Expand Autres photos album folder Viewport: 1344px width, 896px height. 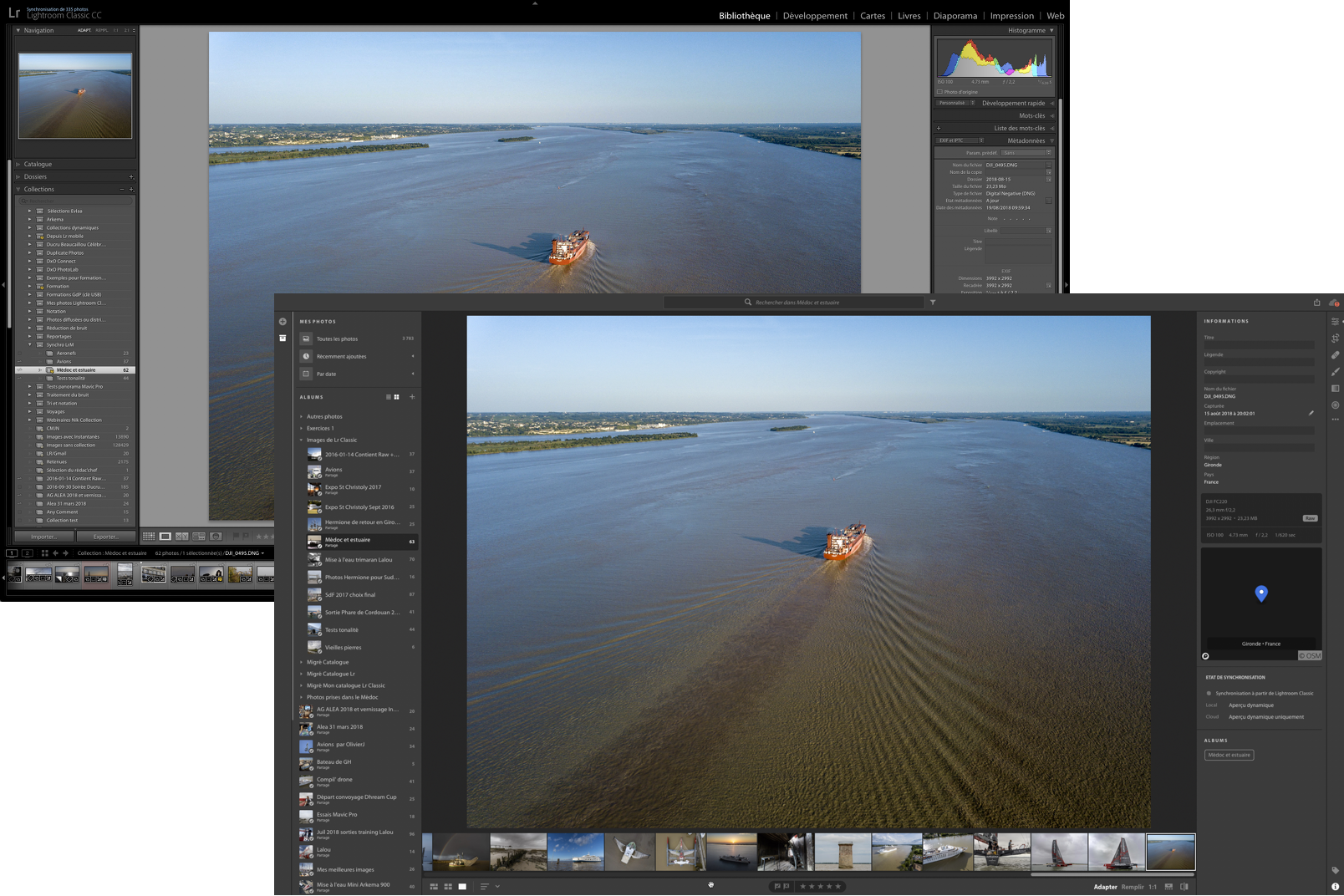click(x=302, y=416)
